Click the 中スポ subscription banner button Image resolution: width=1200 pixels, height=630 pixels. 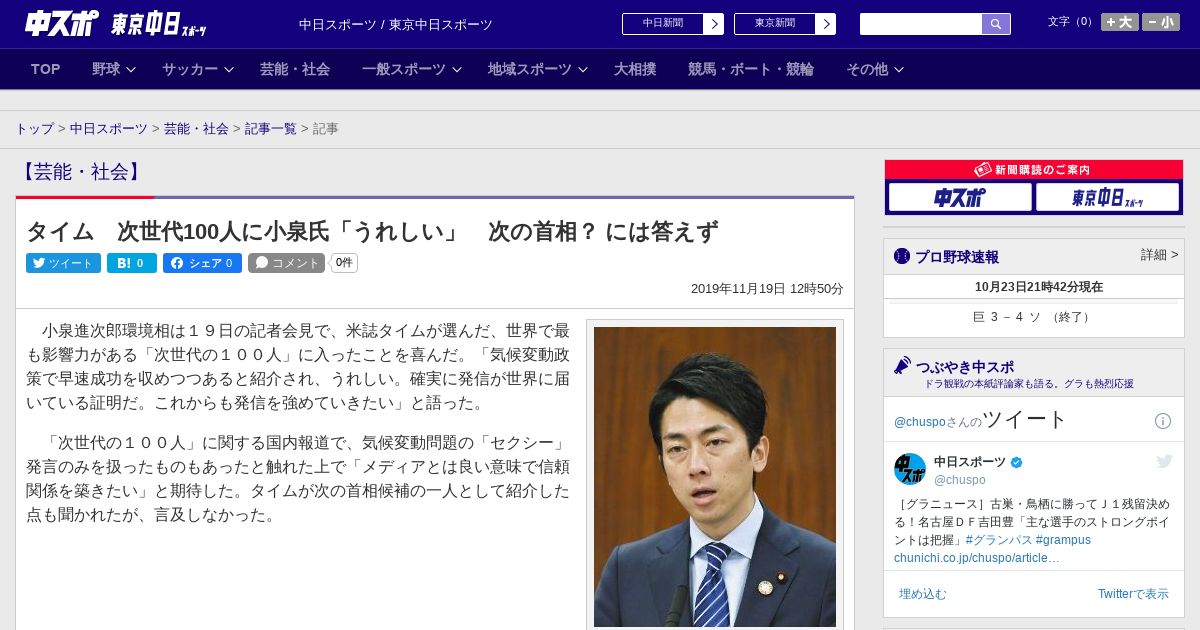(959, 197)
